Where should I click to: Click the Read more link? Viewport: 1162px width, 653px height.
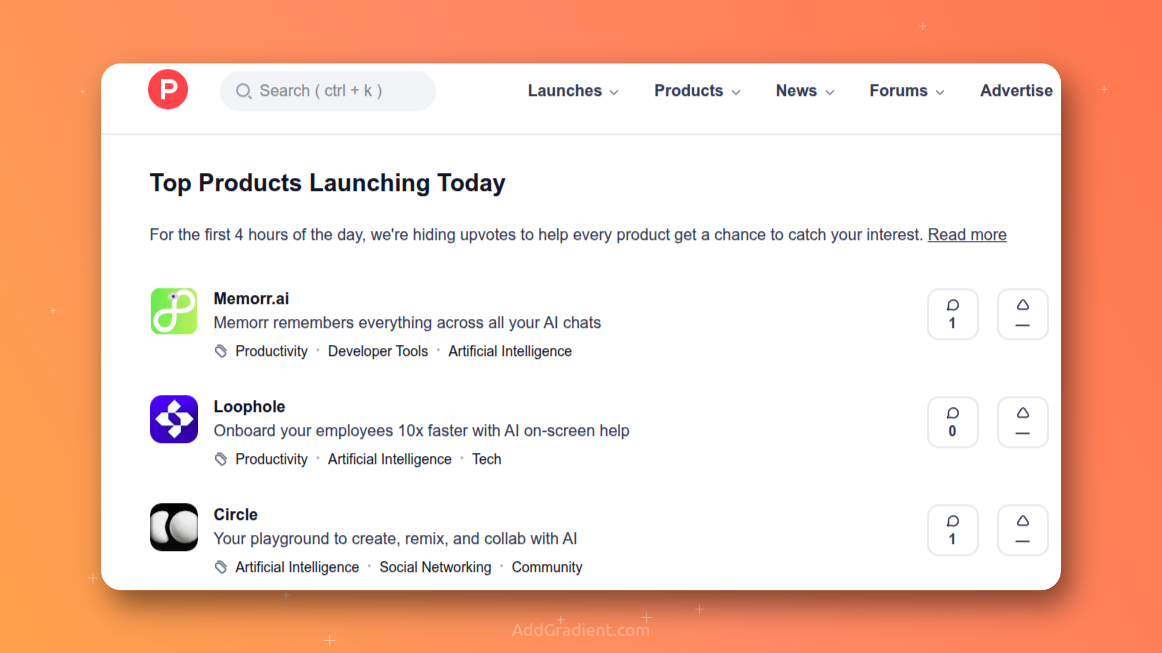pos(966,234)
